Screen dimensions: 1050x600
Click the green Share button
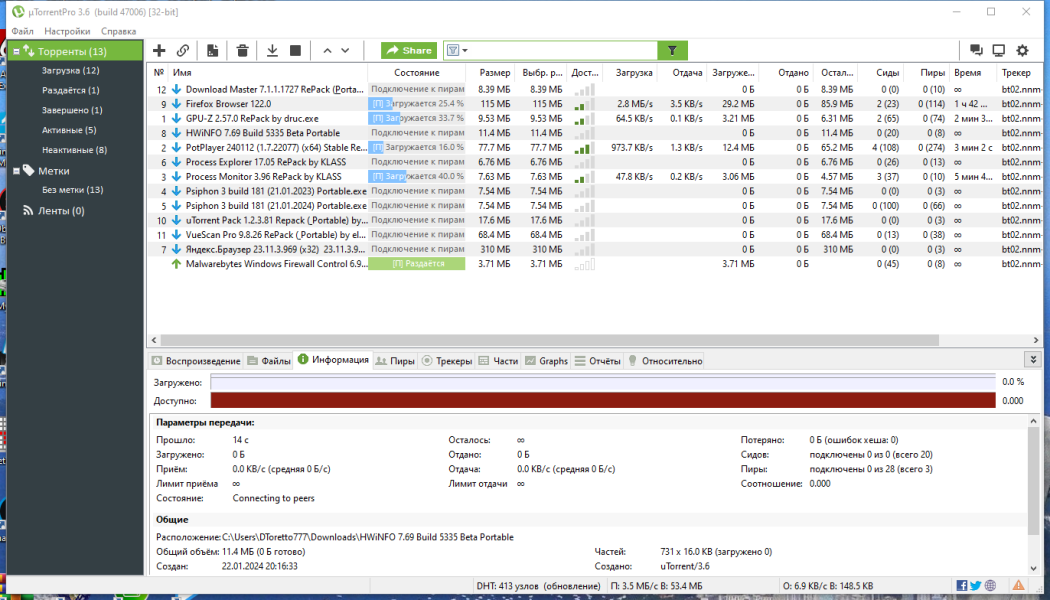409,50
